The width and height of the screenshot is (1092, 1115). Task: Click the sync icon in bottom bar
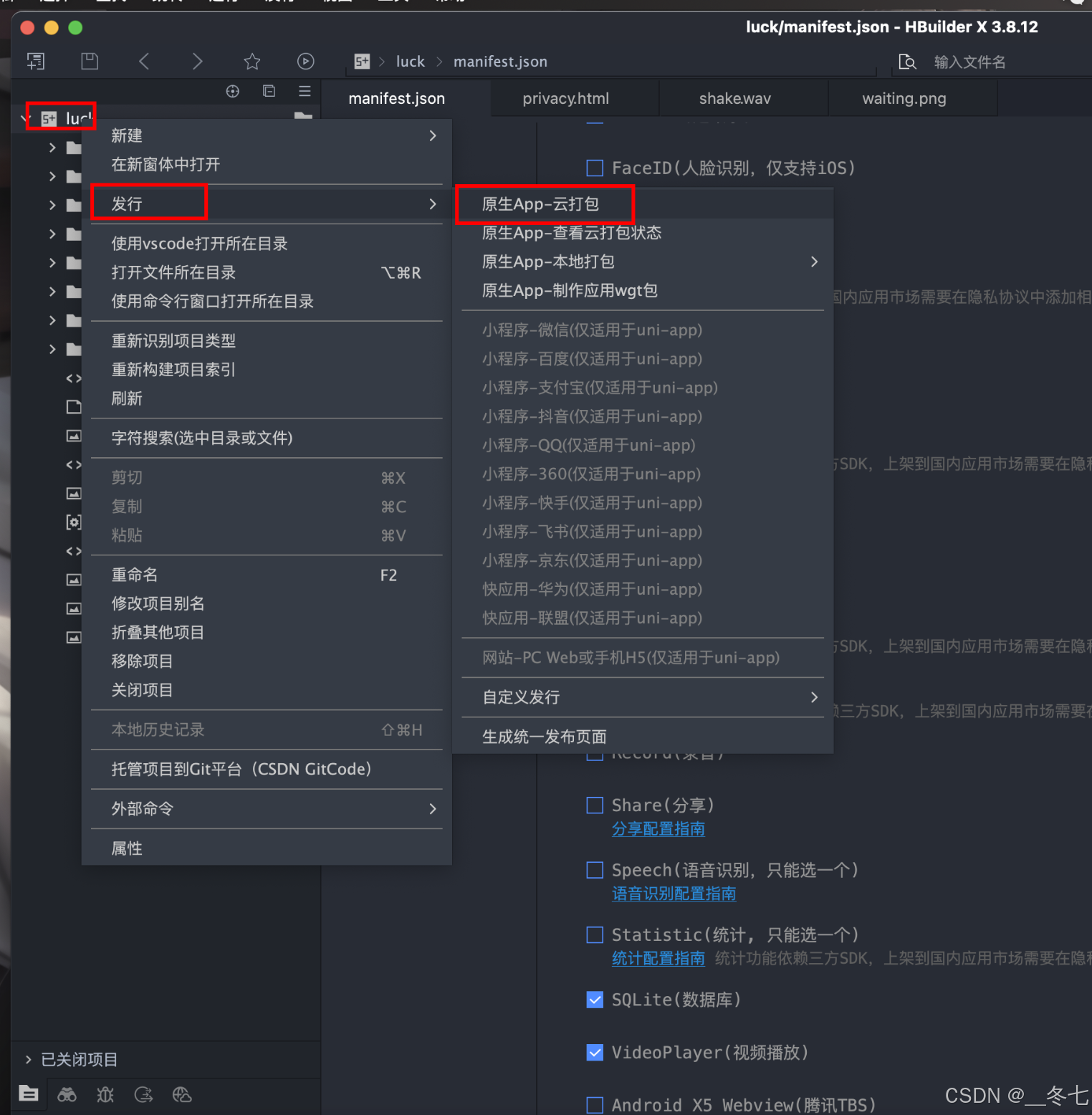144,1094
